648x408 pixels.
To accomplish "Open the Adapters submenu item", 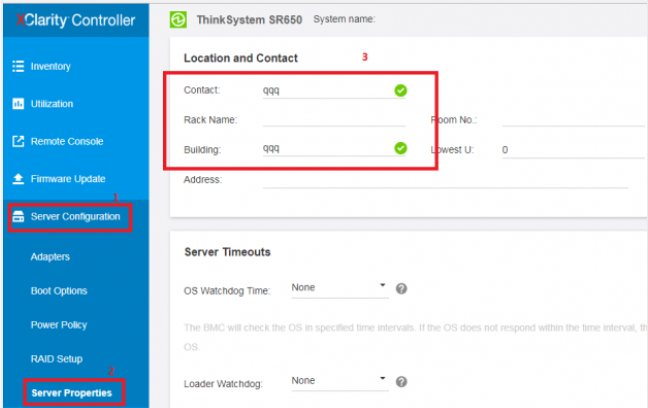I will click(50, 257).
